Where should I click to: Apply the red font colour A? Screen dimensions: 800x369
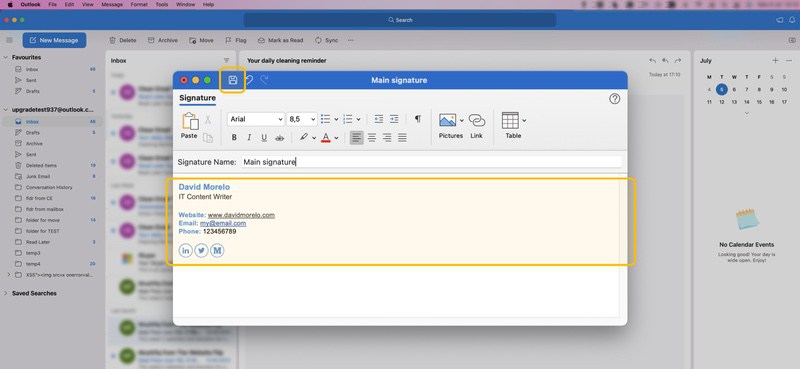[x=326, y=137]
